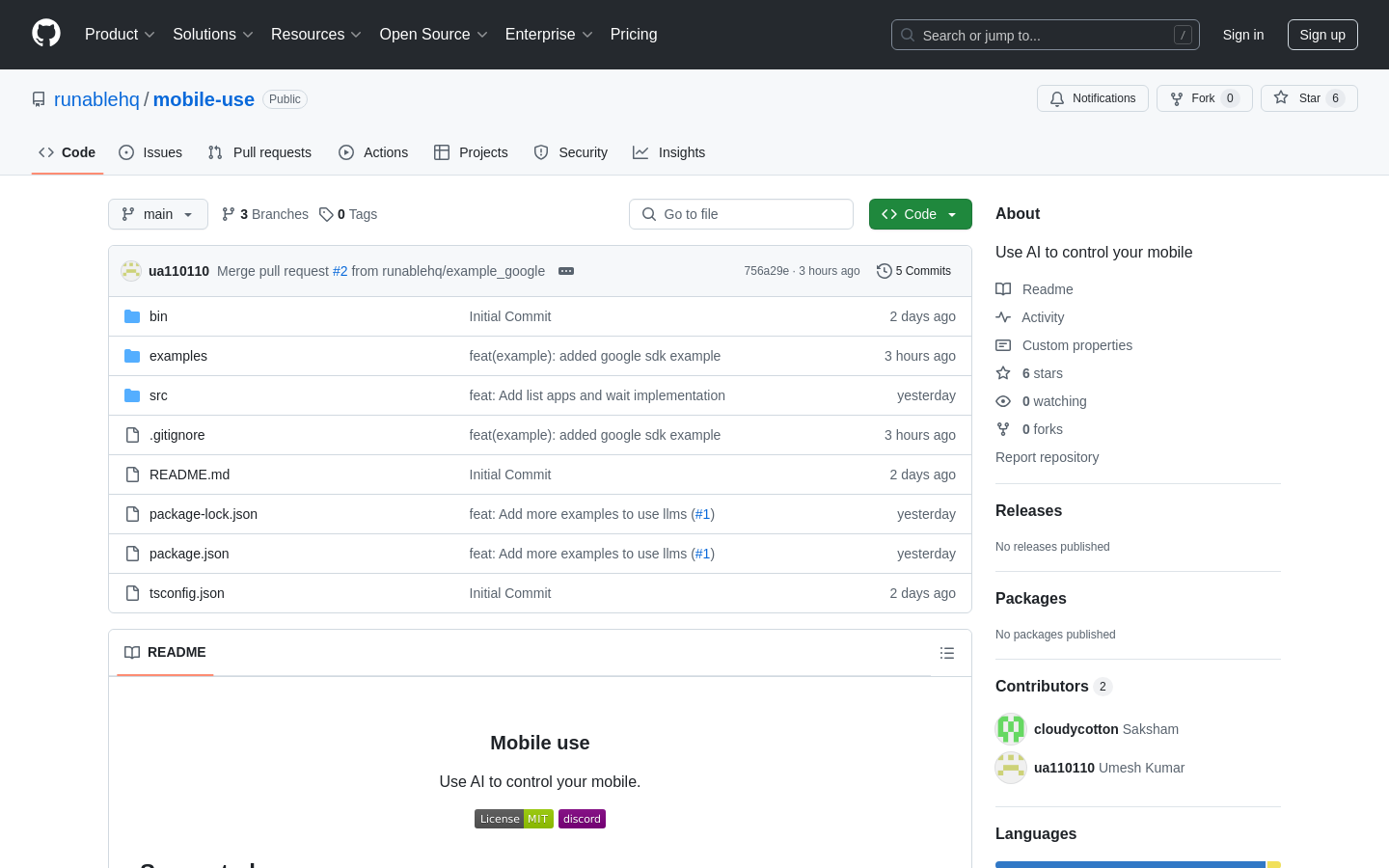The image size is (1389, 868).
Task: Click the License MIT badge
Action: [514, 819]
